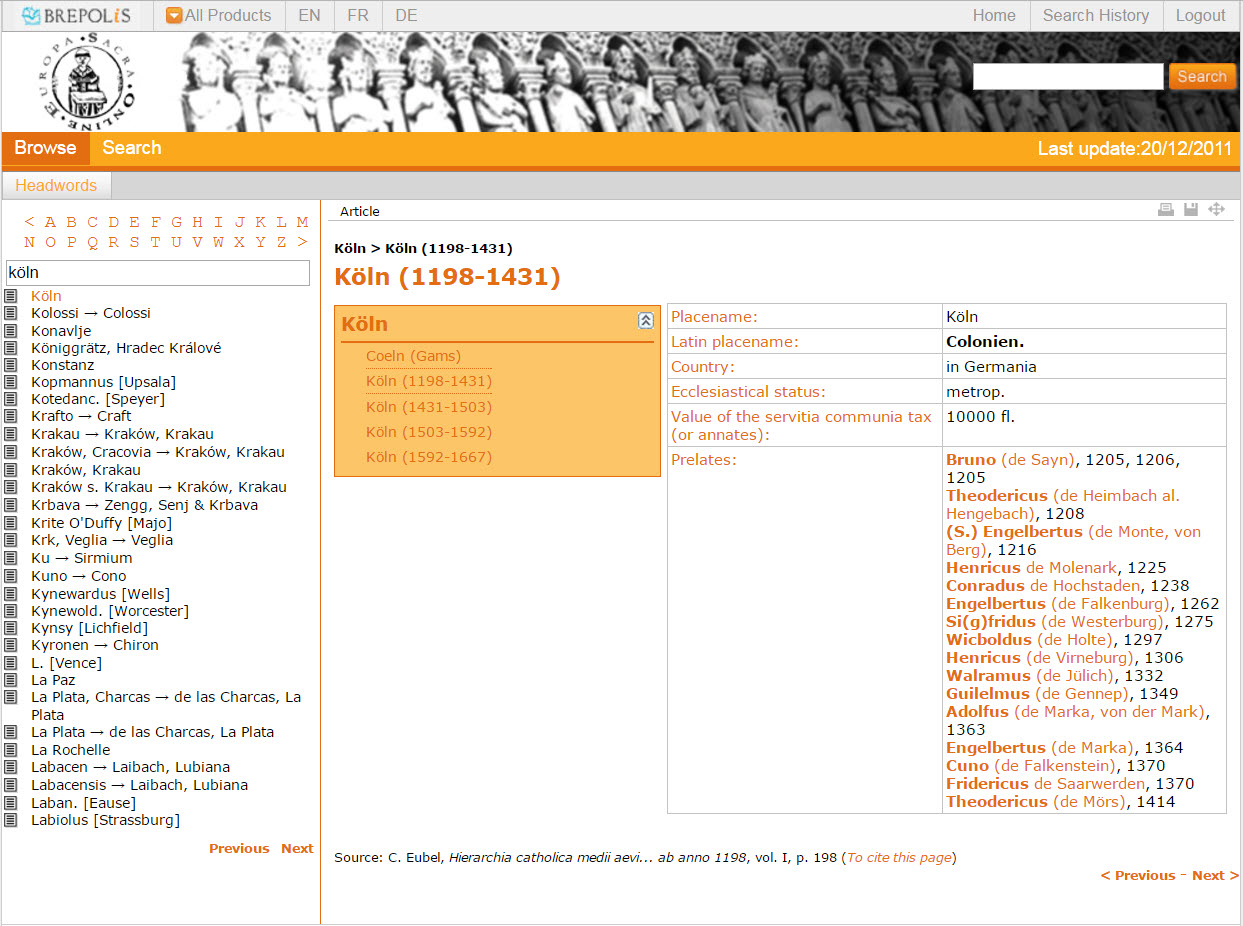Collapse the Köln panel with chevron button
The height and width of the screenshot is (926, 1243).
point(646,321)
